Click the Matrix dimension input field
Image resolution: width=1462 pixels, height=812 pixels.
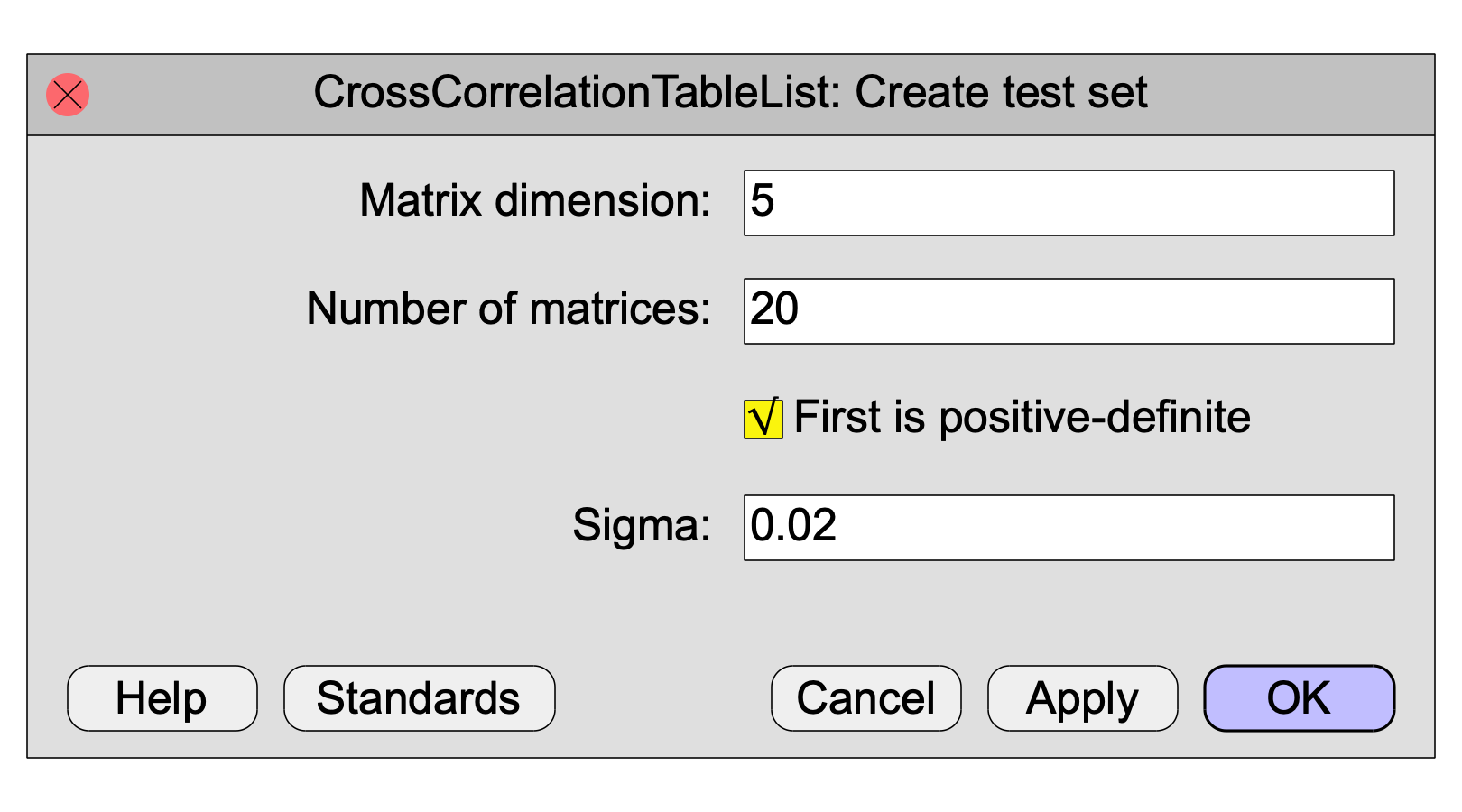(1069, 203)
